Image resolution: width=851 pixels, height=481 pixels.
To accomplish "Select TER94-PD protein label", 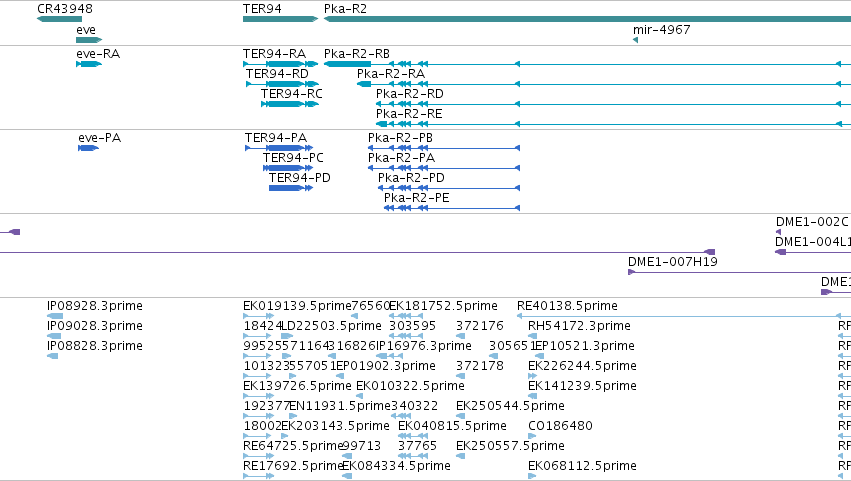I will (300, 178).
